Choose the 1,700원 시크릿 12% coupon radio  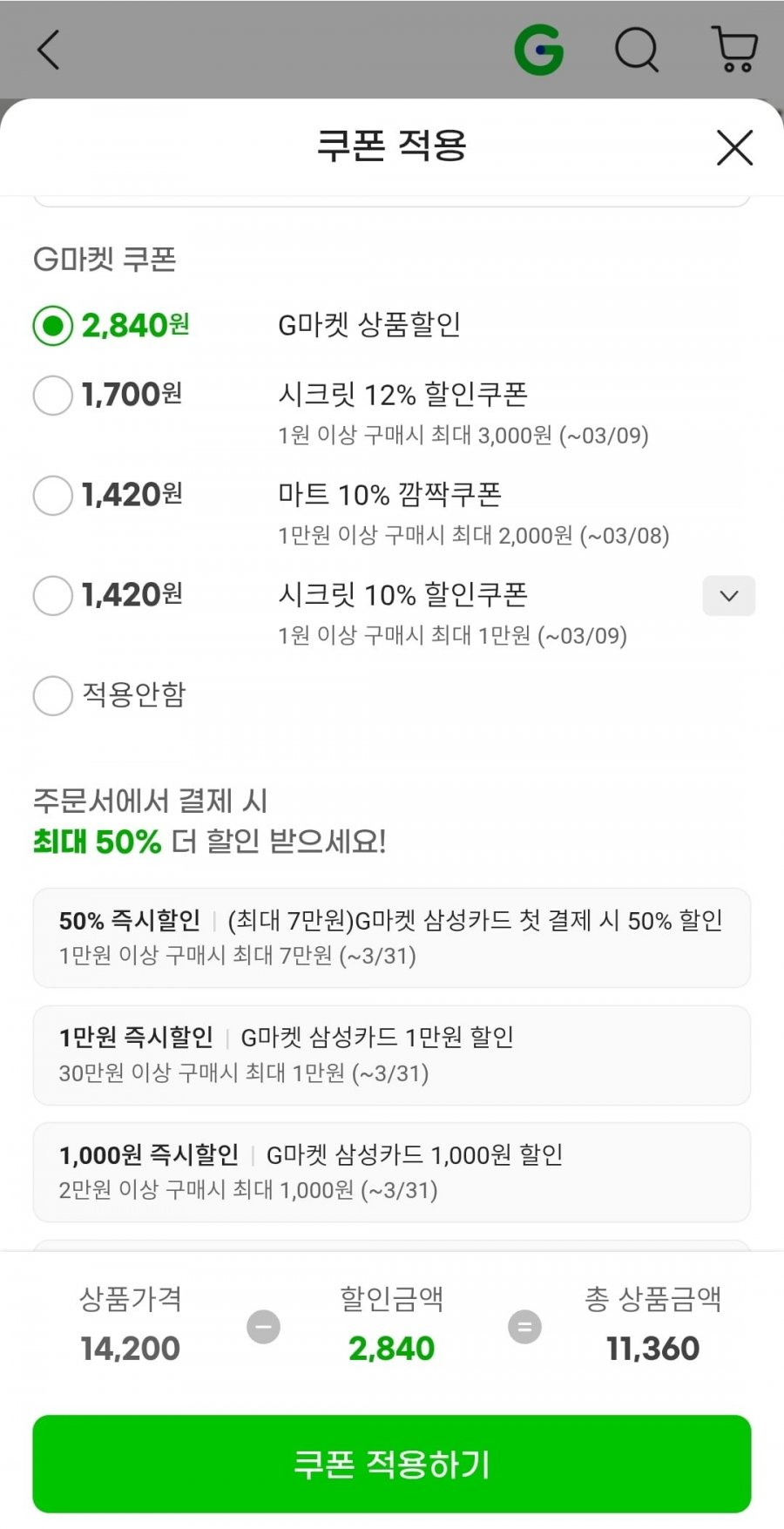(52, 395)
